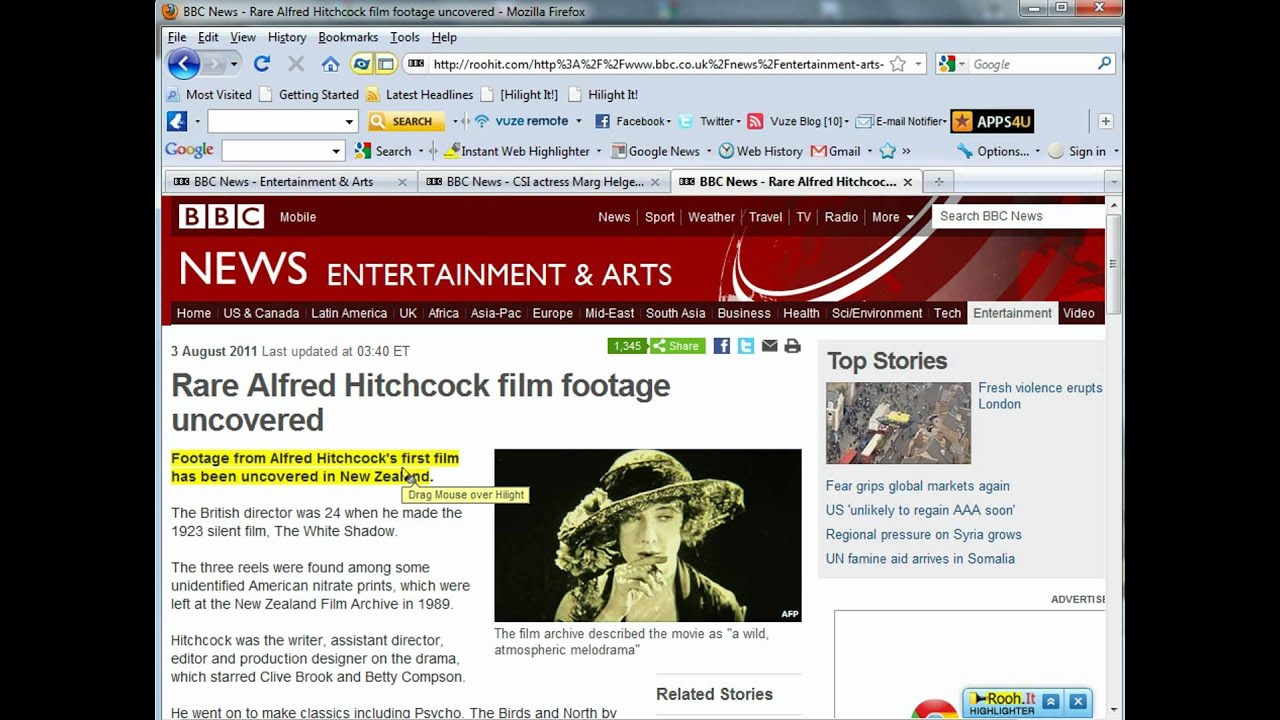1280x720 pixels.
Task: Click the Google toolbar bookmarks star
Action: coord(887,151)
